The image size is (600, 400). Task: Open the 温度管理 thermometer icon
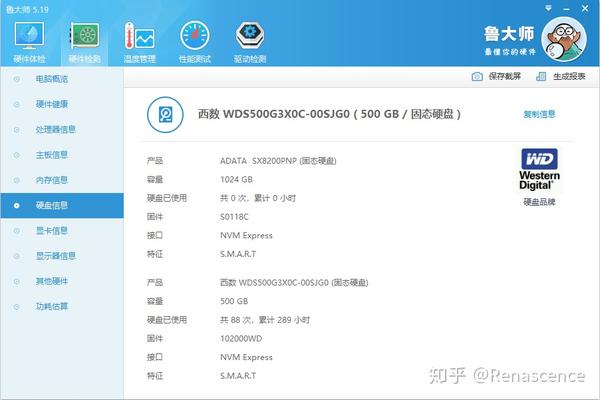click(x=140, y=36)
